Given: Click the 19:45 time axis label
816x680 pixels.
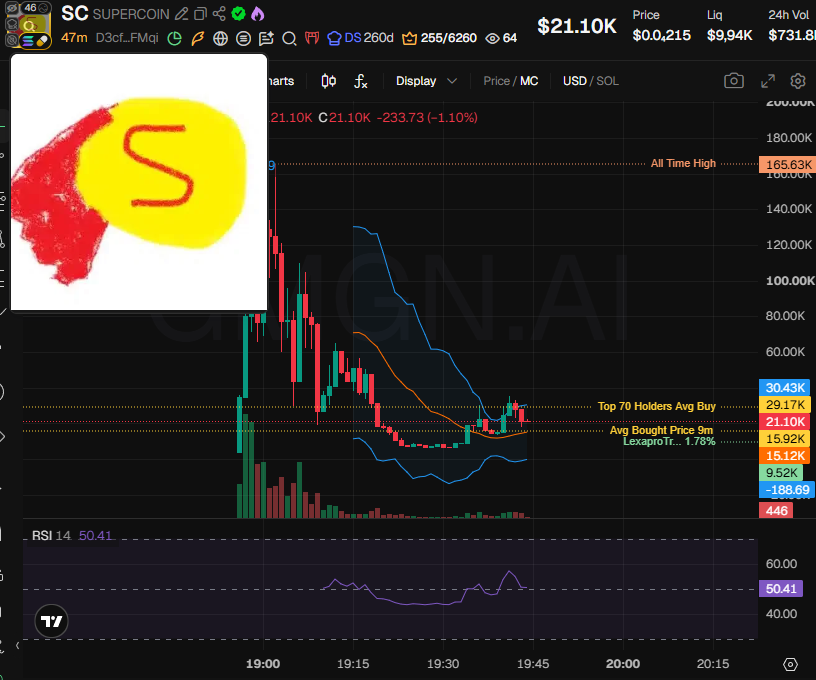Looking at the screenshot, I should point(533,664).
